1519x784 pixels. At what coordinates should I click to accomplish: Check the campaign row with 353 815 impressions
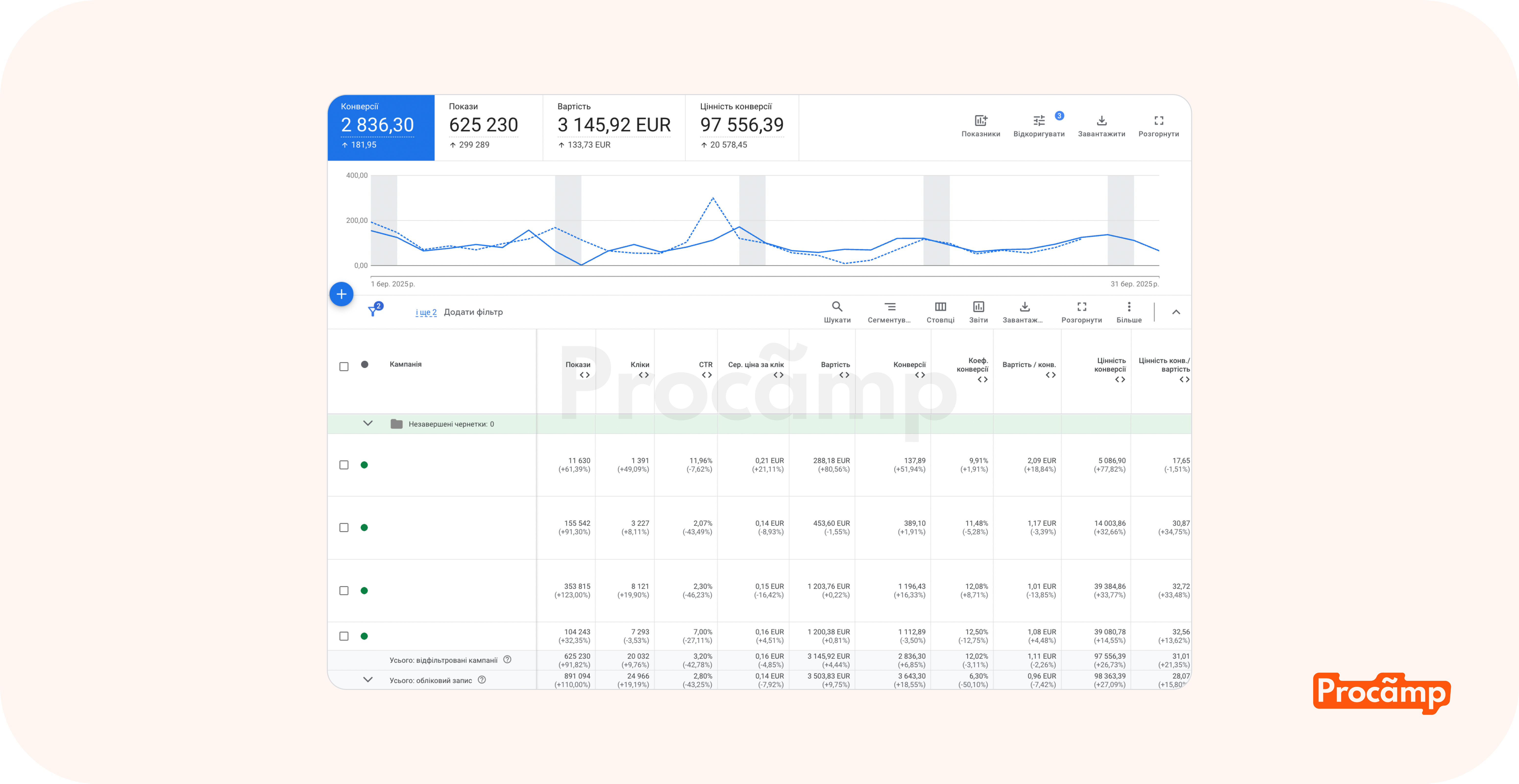click(x=344, y=591)
